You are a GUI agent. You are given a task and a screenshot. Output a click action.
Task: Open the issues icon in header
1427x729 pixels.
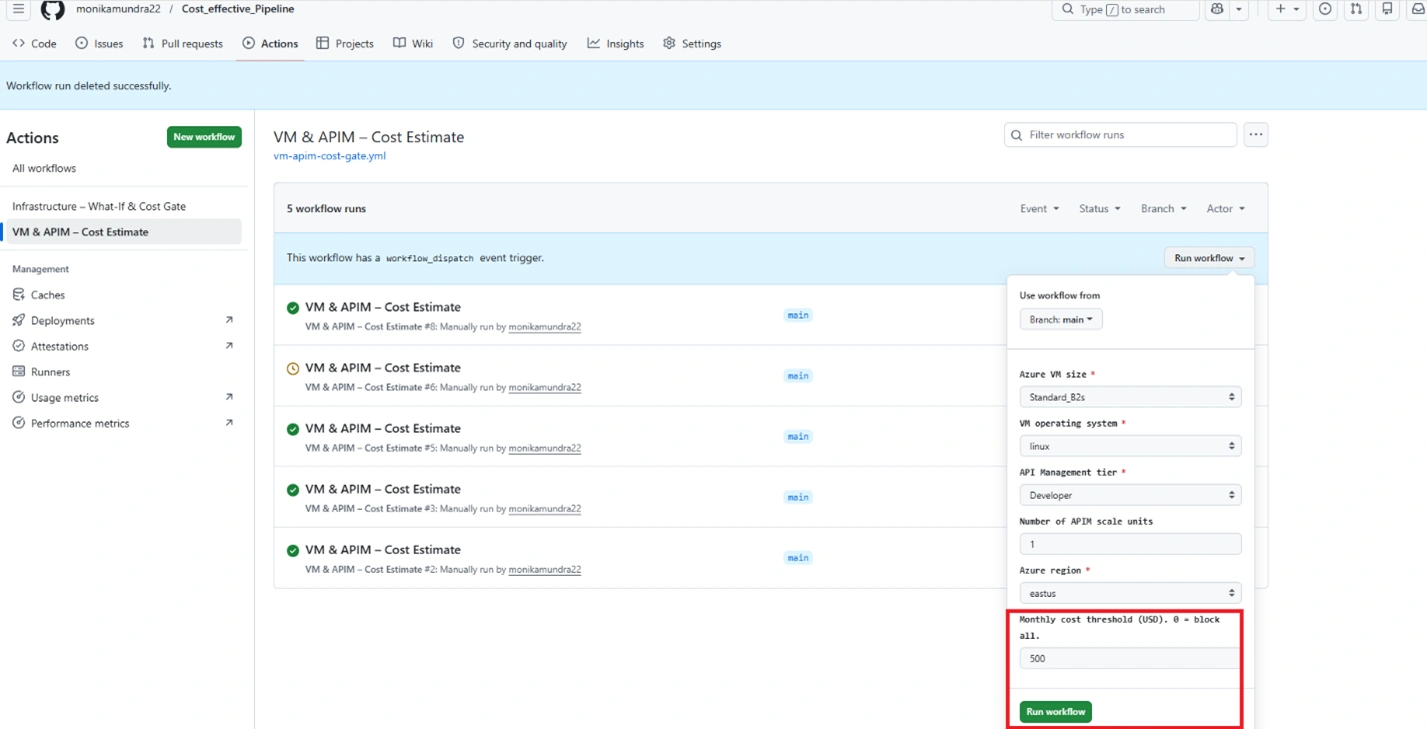[x=1325, y=9]
